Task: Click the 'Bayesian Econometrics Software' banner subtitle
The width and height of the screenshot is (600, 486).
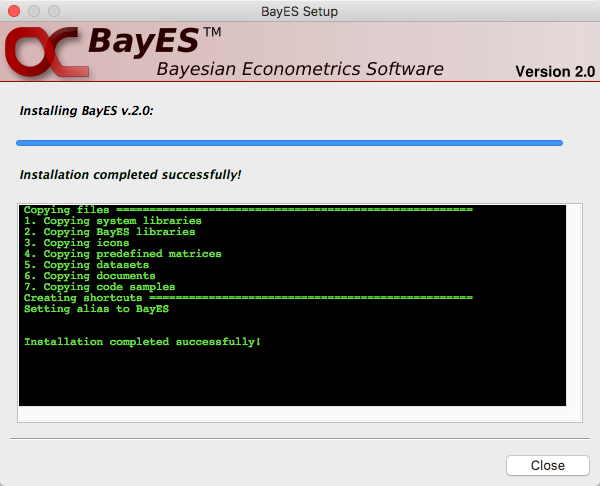Action: (x=300, y=69)
